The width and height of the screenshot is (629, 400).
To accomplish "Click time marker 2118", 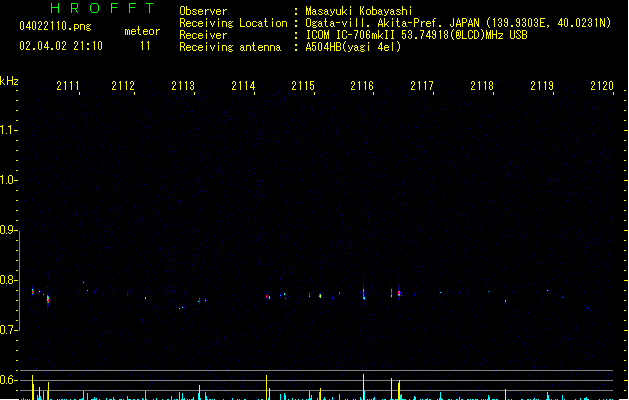I will [x=482, y=86].
